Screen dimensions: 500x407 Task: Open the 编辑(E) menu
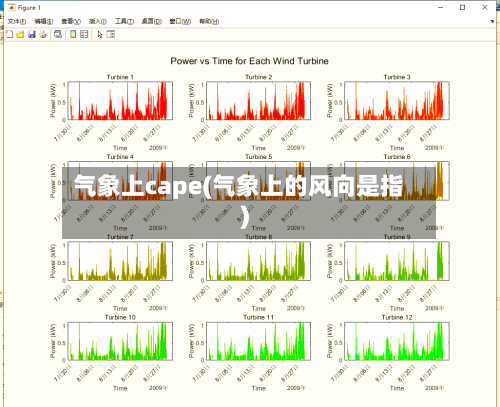(x=44, y=21)
